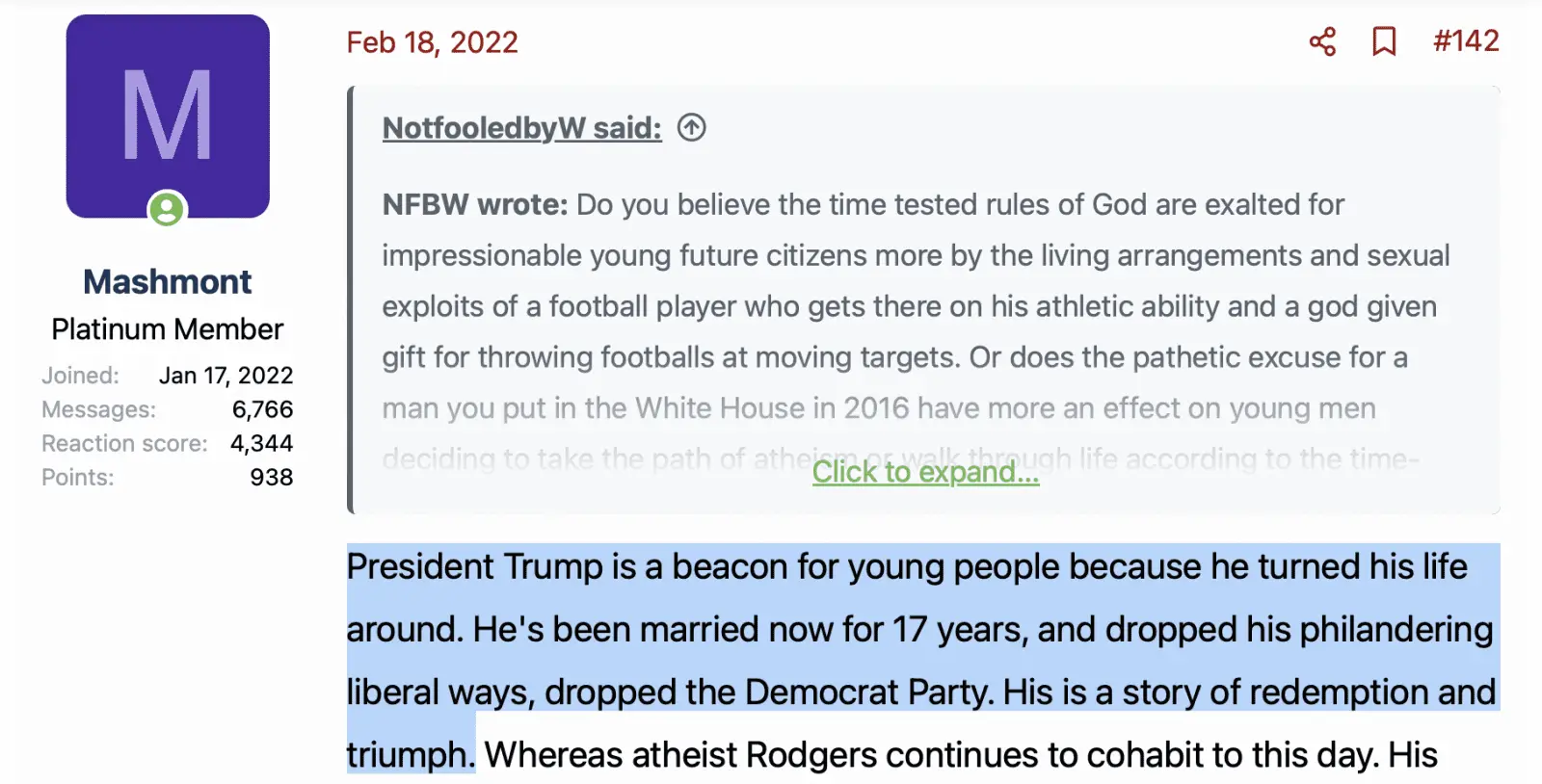
Task: Click the up-arrow icon beside NotfooledbyW said
Action: tap(691, 127)
